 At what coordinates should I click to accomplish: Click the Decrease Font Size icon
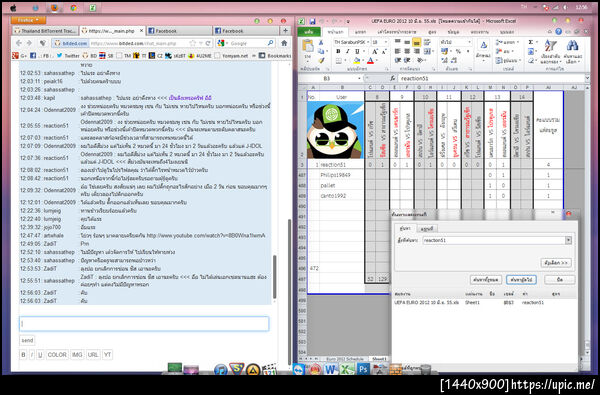[384, 51]
